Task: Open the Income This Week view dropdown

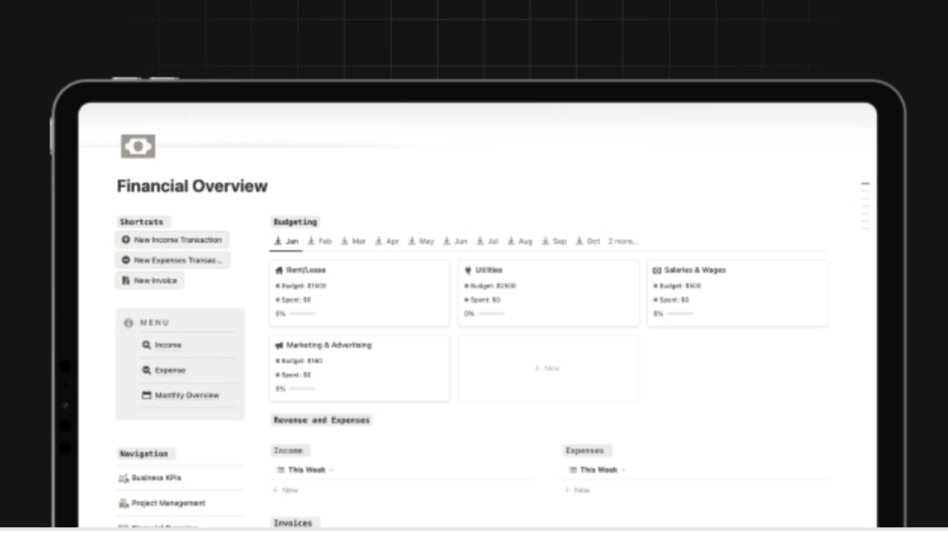Action: [305, 470]
